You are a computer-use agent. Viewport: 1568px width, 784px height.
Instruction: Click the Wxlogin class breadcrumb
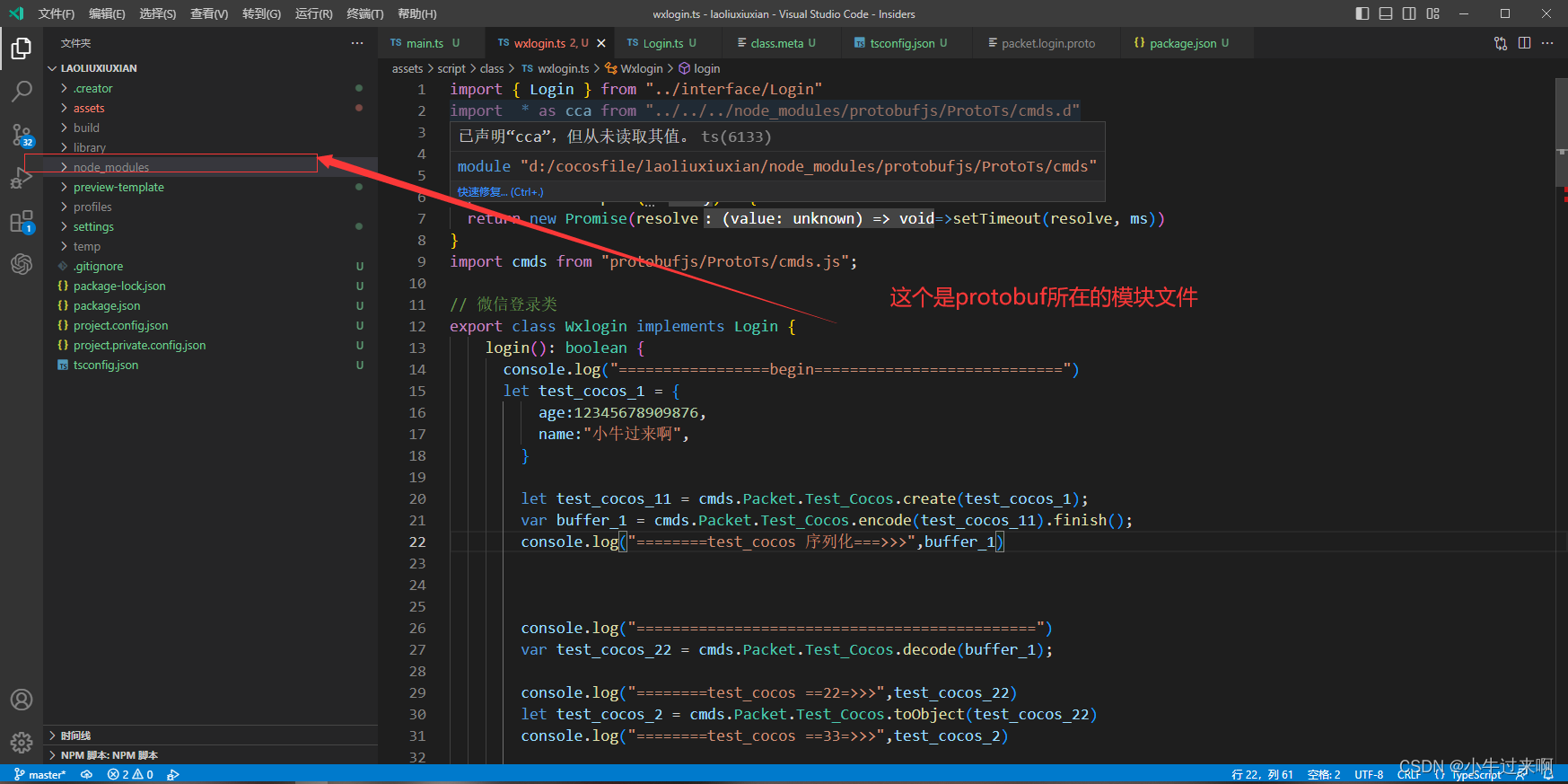point(634,68)
